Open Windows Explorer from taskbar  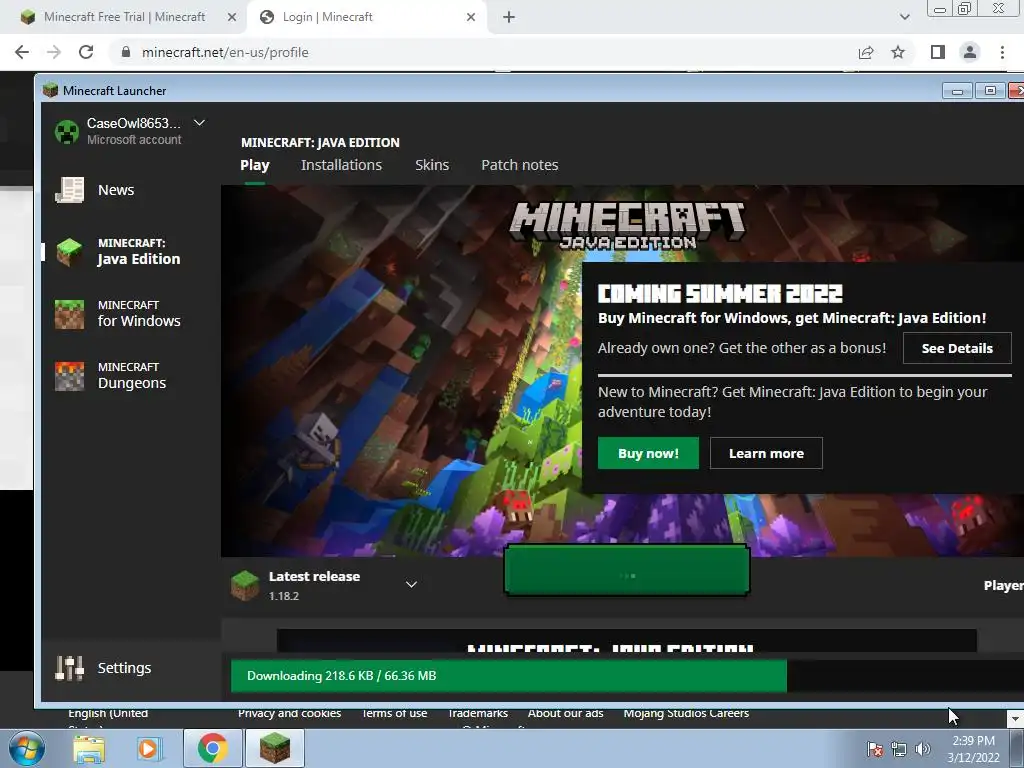pyautogui.click(x=89, y=748)
